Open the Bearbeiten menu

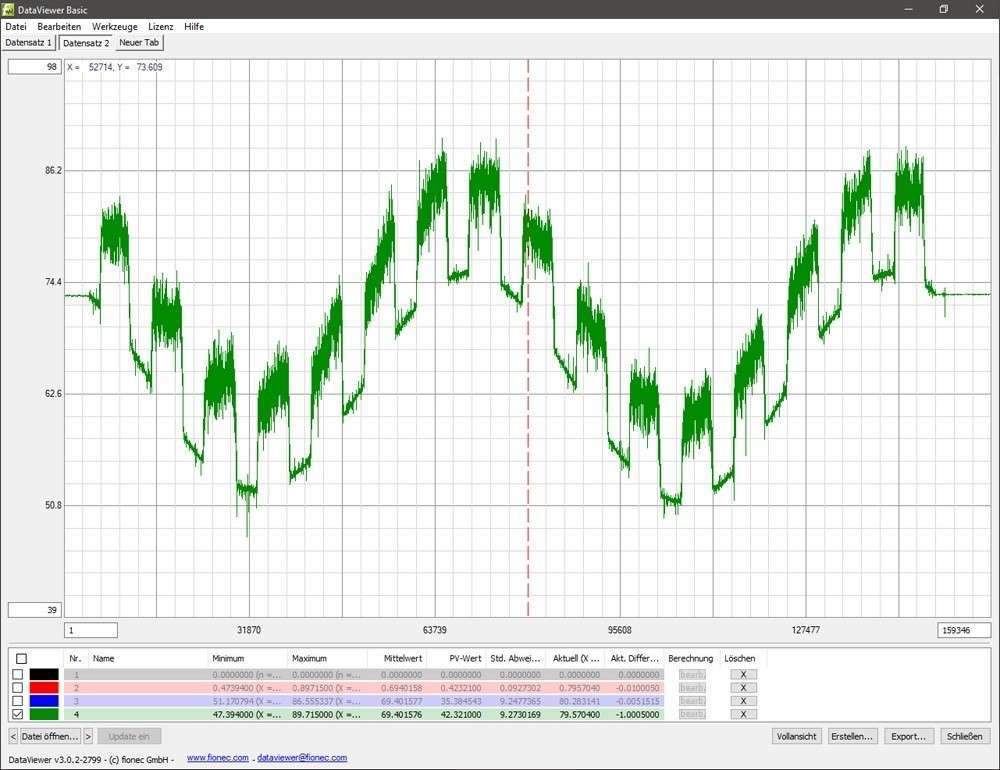(x=59, y=26)
